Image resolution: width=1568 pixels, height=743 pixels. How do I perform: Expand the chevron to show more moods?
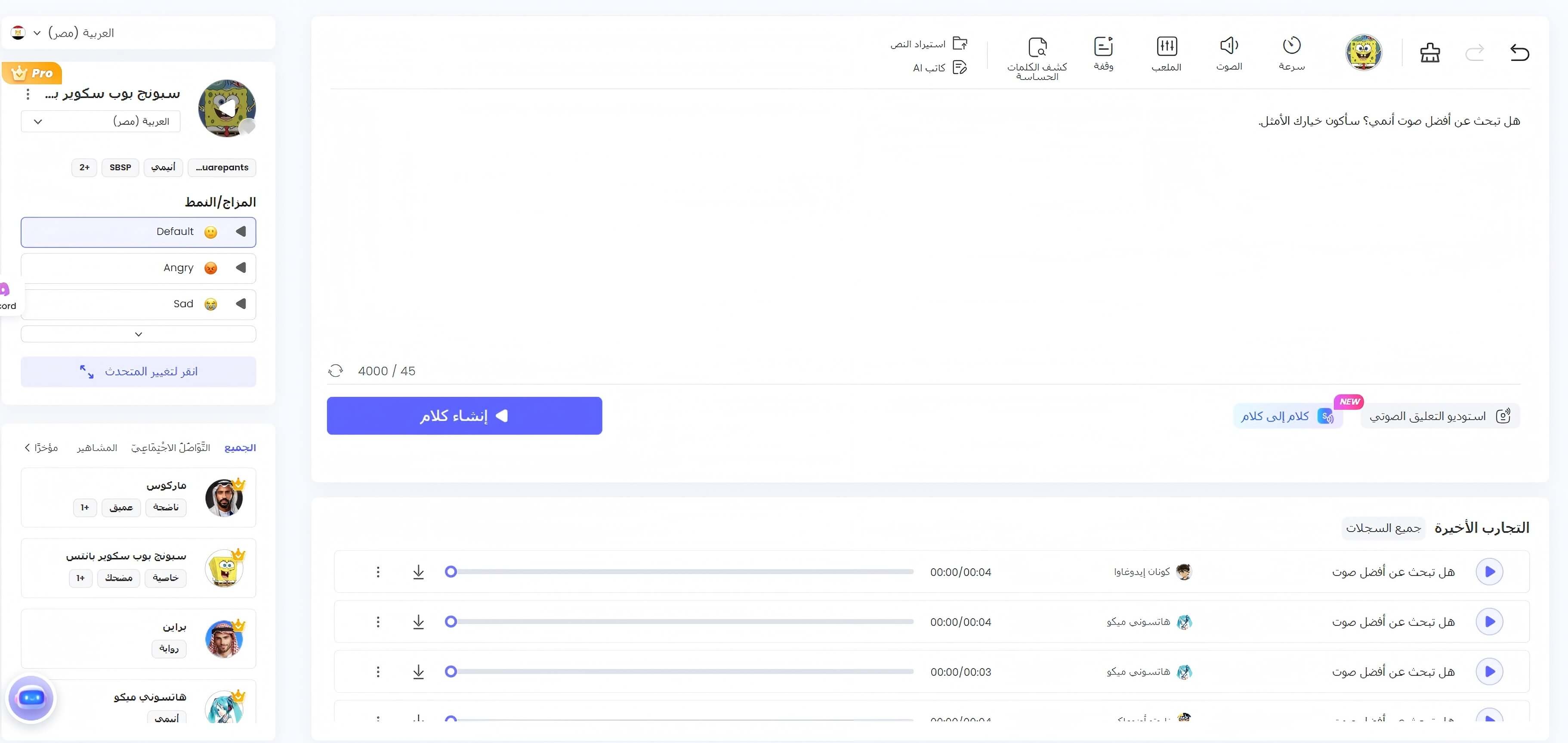coord(138,334)
